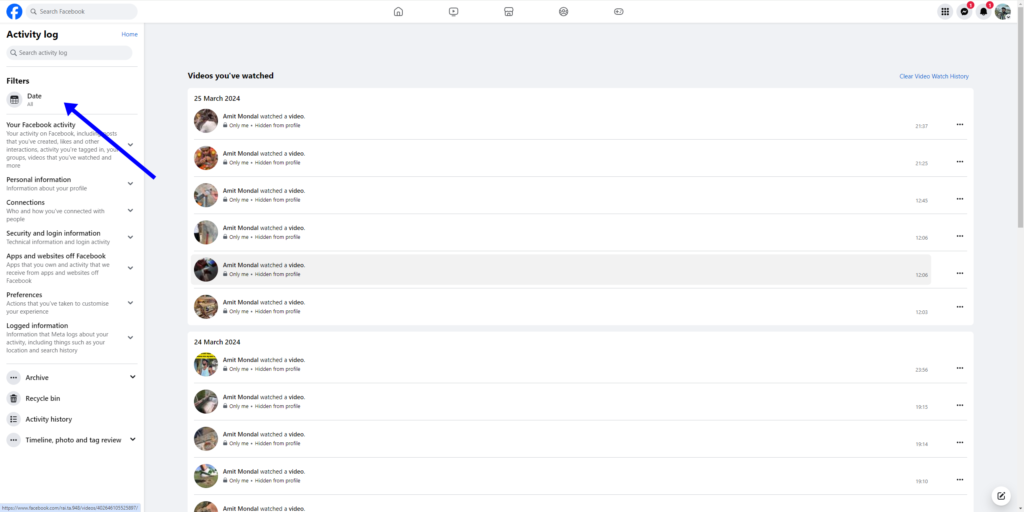
Task: Expand the Security and login information section
Action: click(x=130, y=237)
